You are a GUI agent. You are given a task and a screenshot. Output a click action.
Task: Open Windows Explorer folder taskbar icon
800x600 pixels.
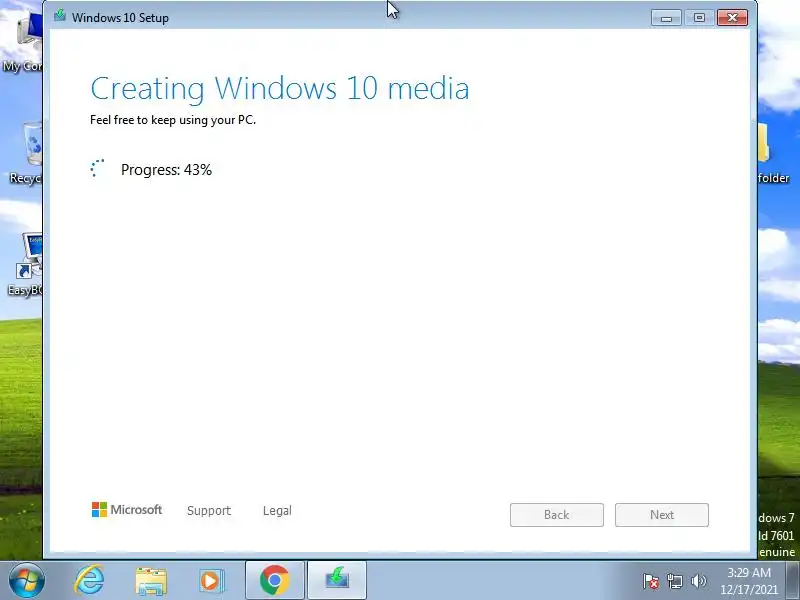(151, 582)
